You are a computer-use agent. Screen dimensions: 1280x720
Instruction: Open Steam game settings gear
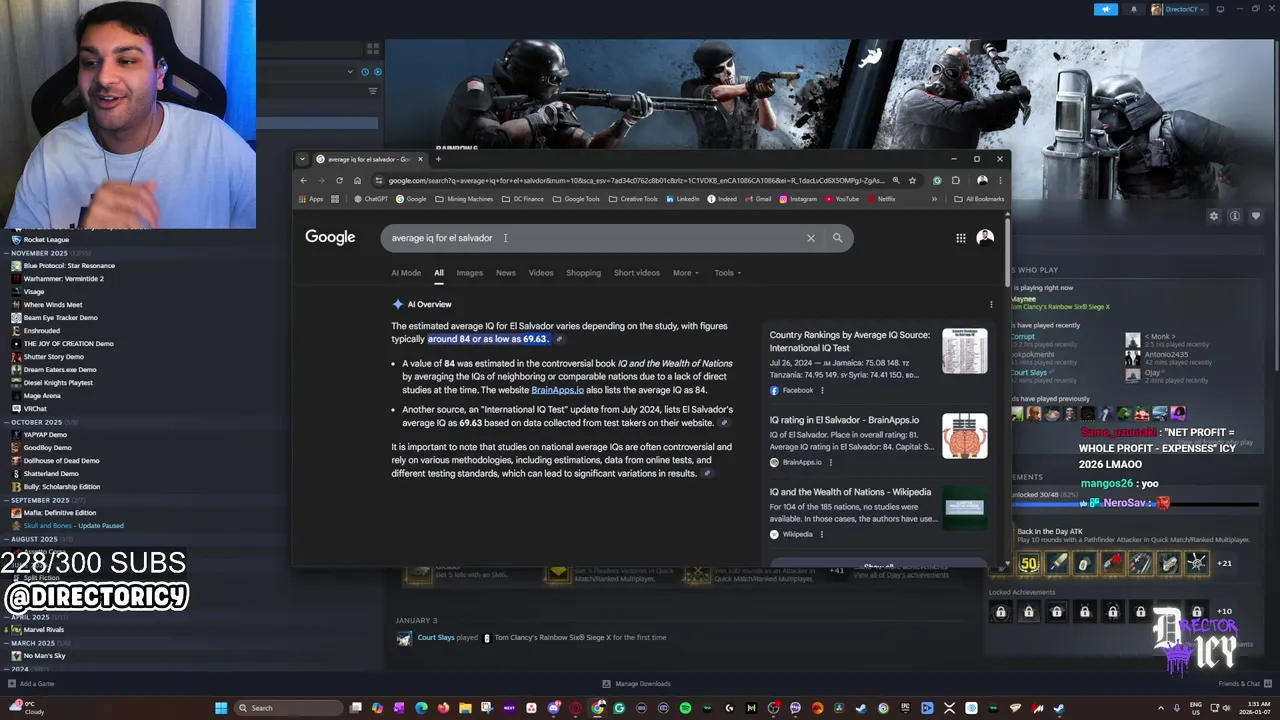tap(1214, 216)
